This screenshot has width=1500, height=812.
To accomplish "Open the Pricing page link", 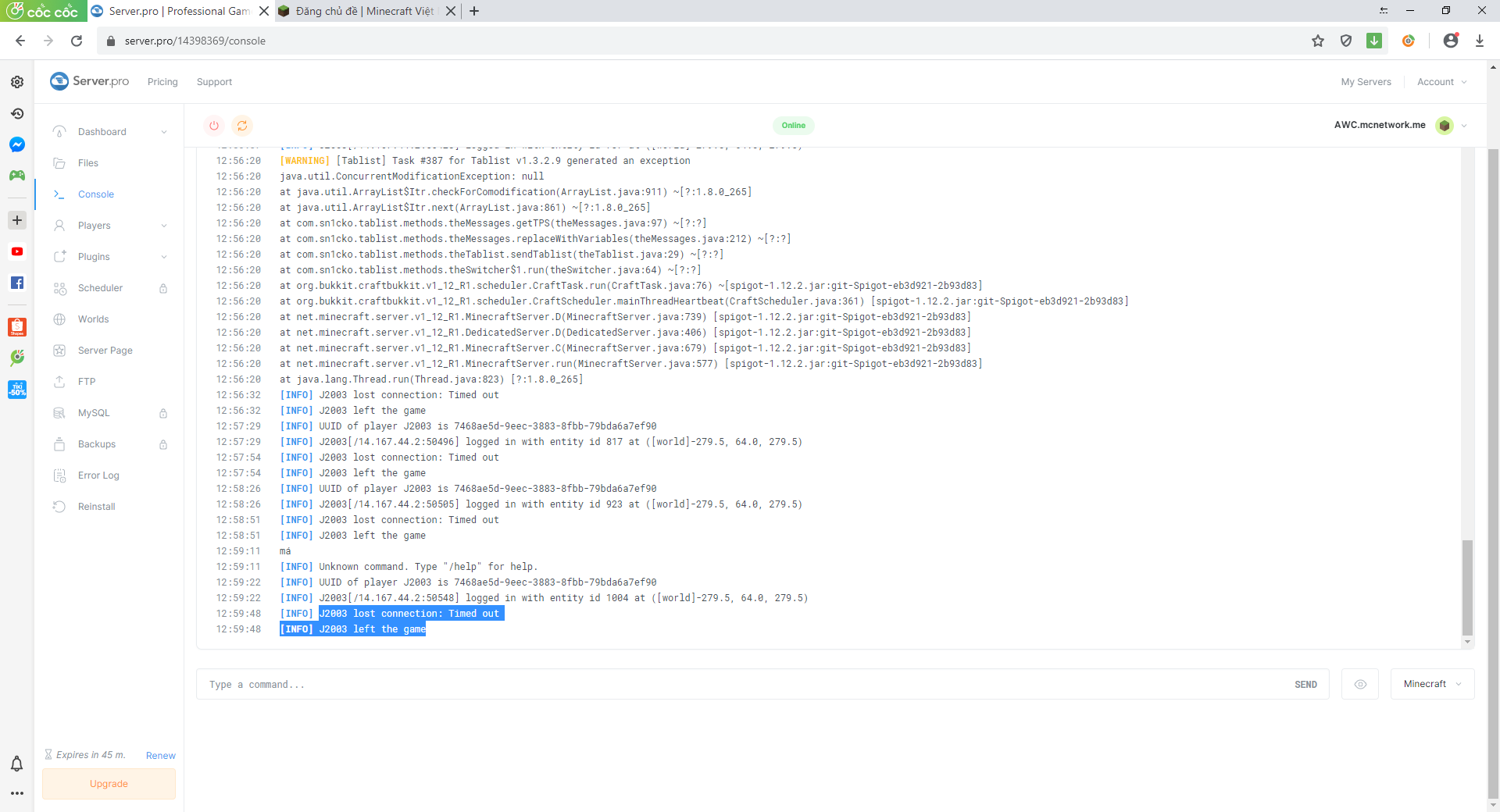I will pos(162,82).
